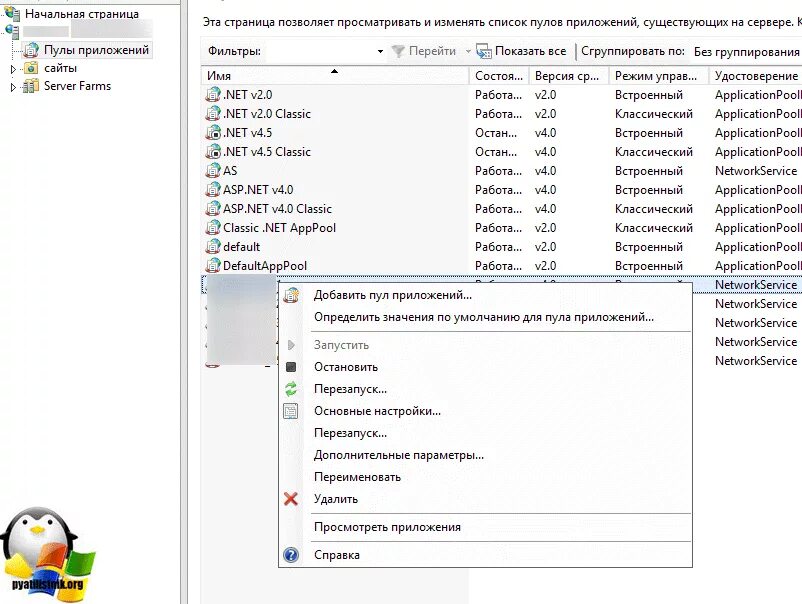Open Дополнительные параметры… from context menu
The height and width of the screenshot is (604, 802).
pos(399,455)
